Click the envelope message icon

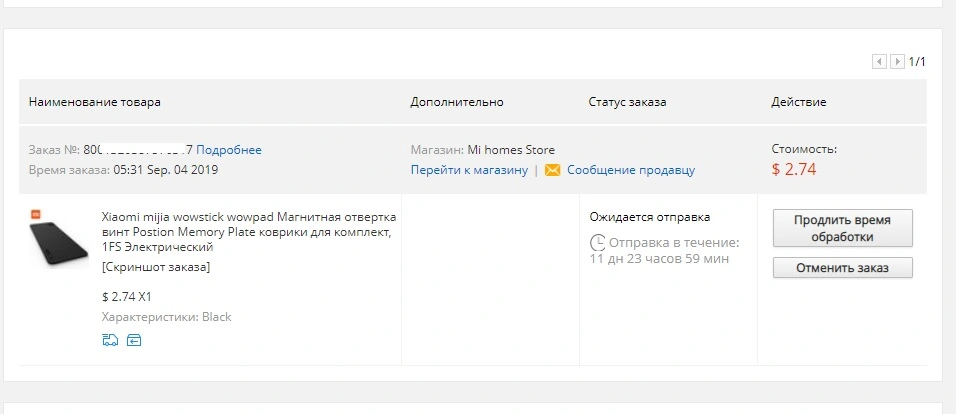pos(552,171)
